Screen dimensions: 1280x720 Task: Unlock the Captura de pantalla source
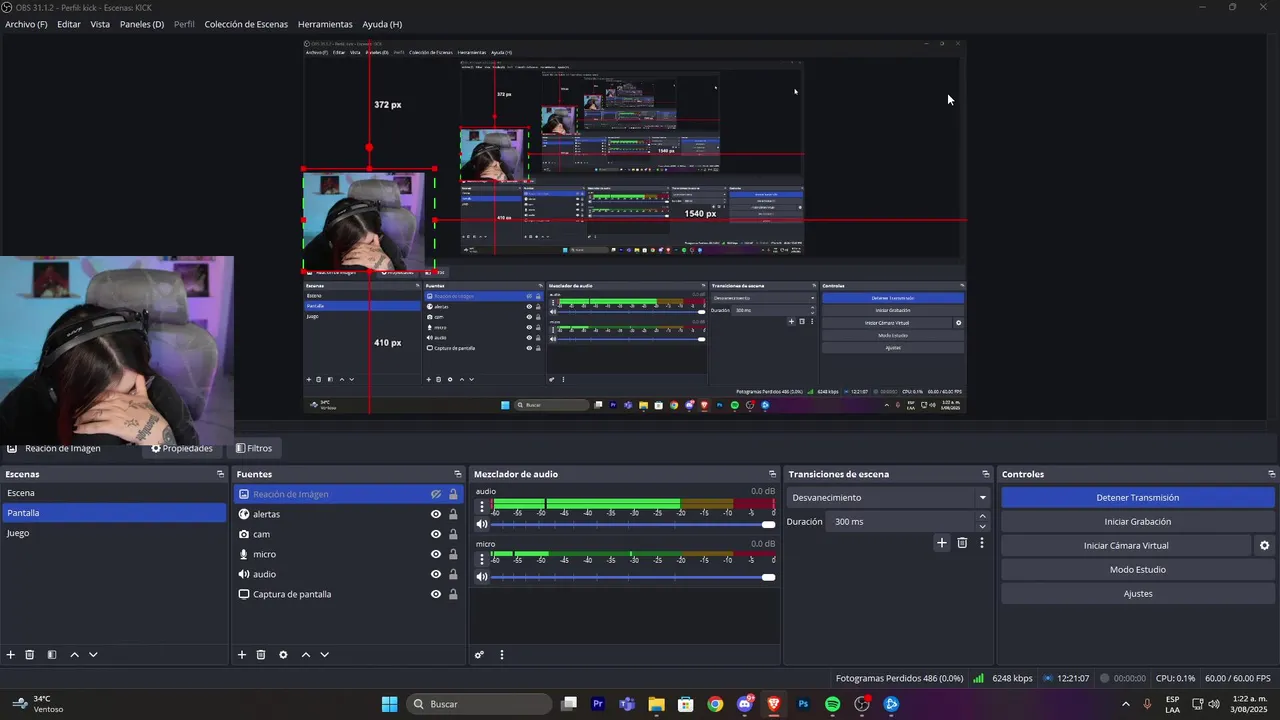(453, 594)
